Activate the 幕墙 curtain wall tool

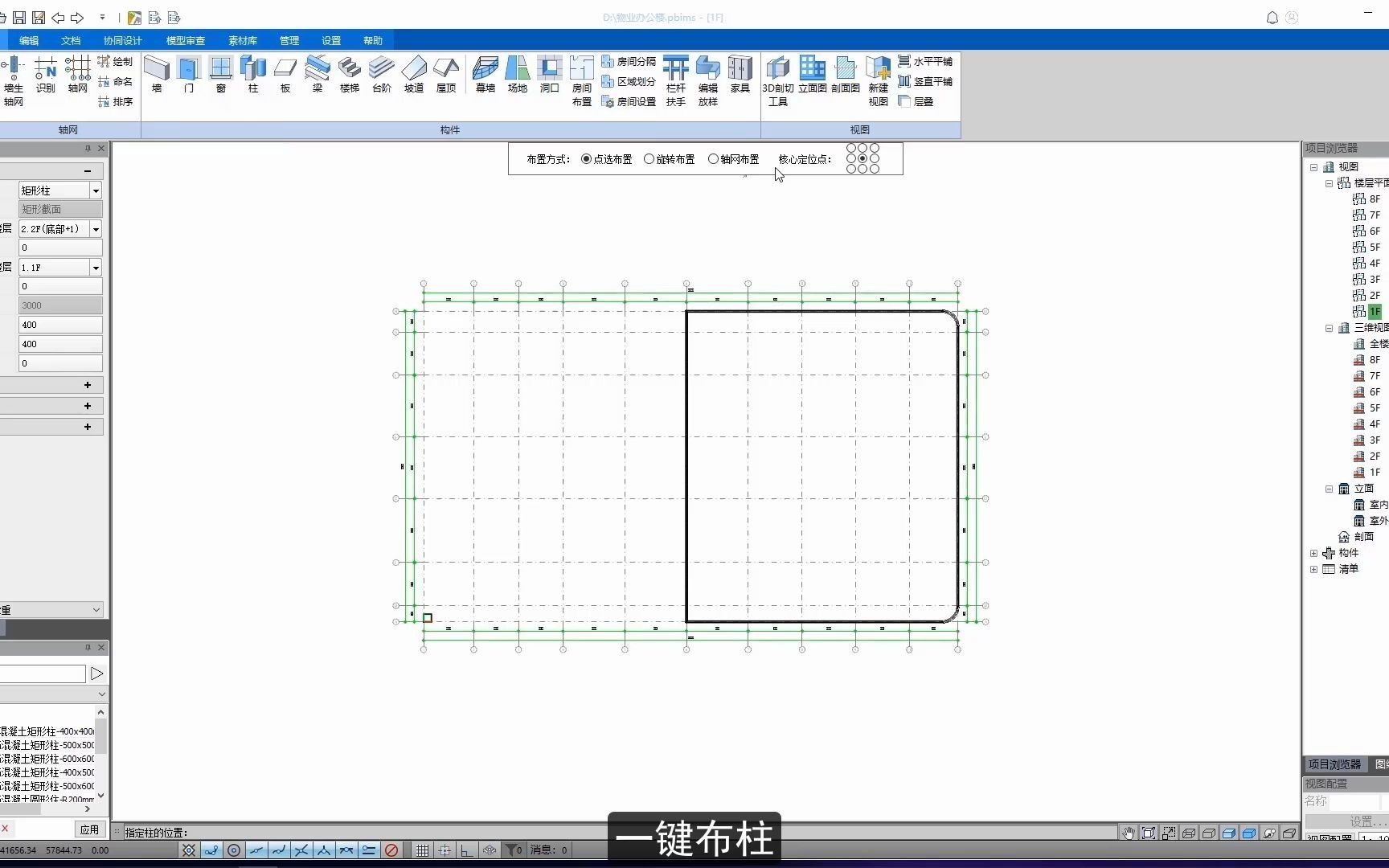(x=485, y=76)
